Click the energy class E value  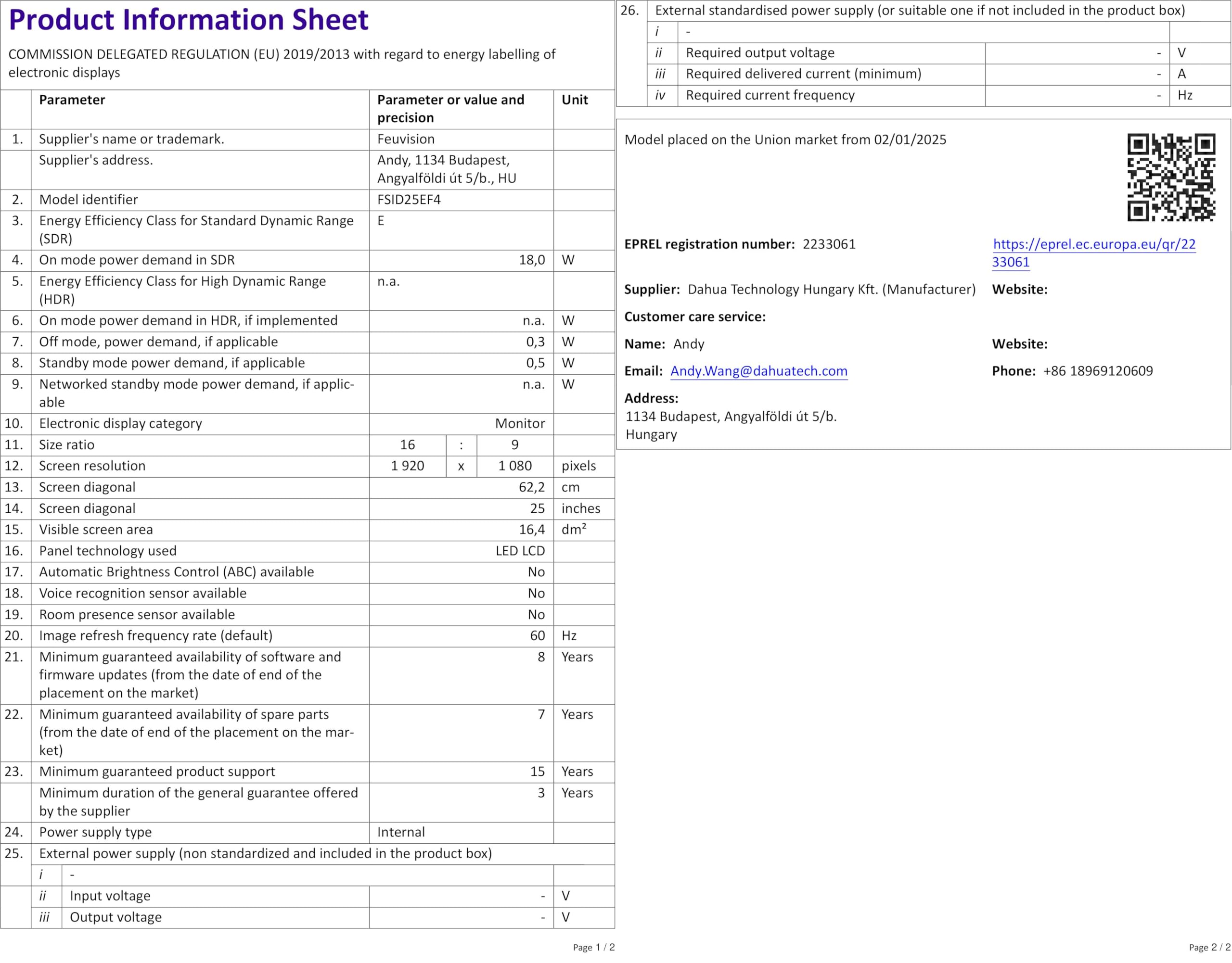(x=381, y=221)
